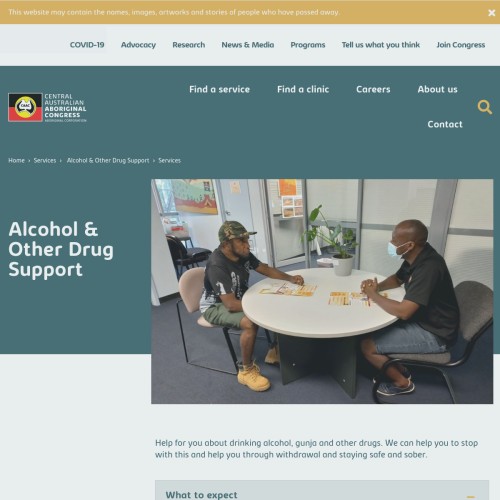This screenshot has width=500, height=500.
Task: Visit the COVID-19 link
Action: click(x=87, y=45)
